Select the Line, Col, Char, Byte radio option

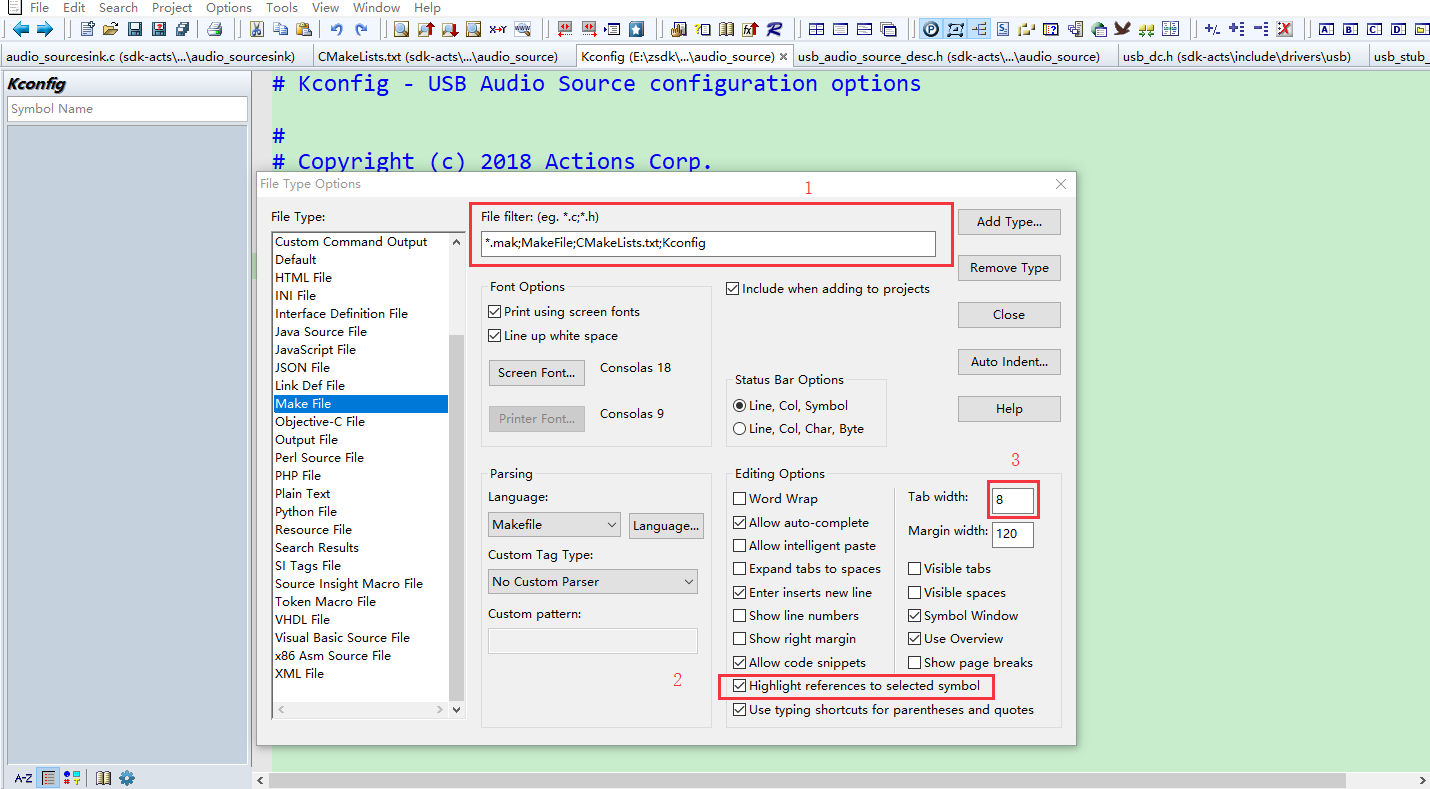coord(739,428)
